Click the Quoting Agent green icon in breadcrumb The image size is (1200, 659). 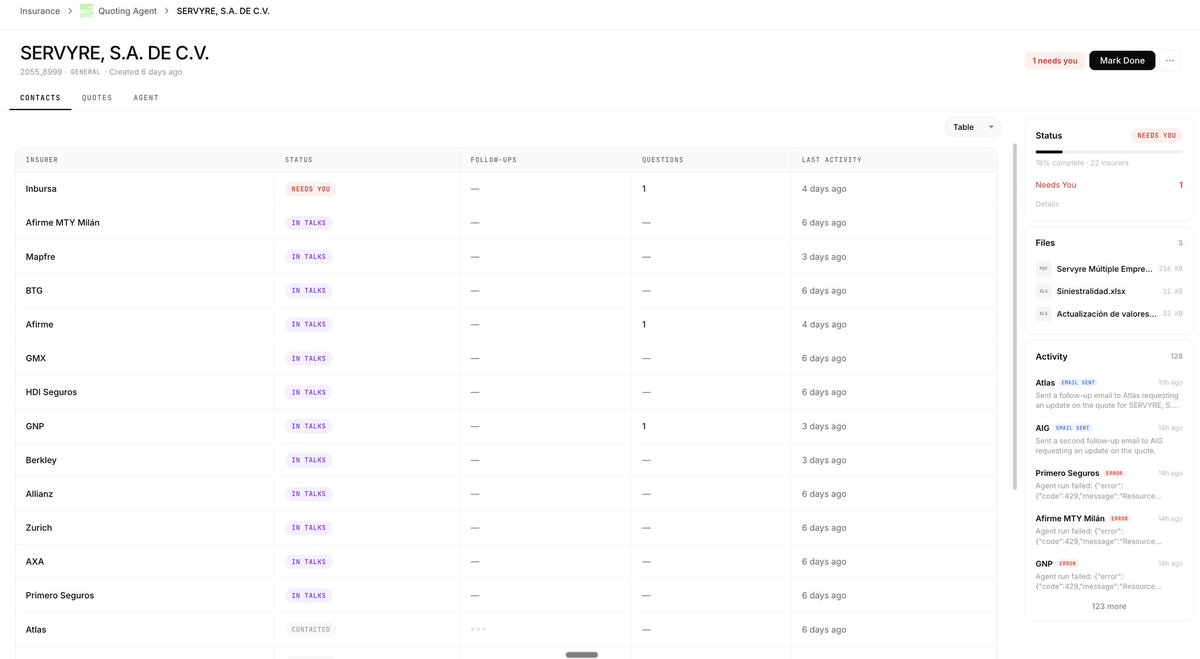87,11
